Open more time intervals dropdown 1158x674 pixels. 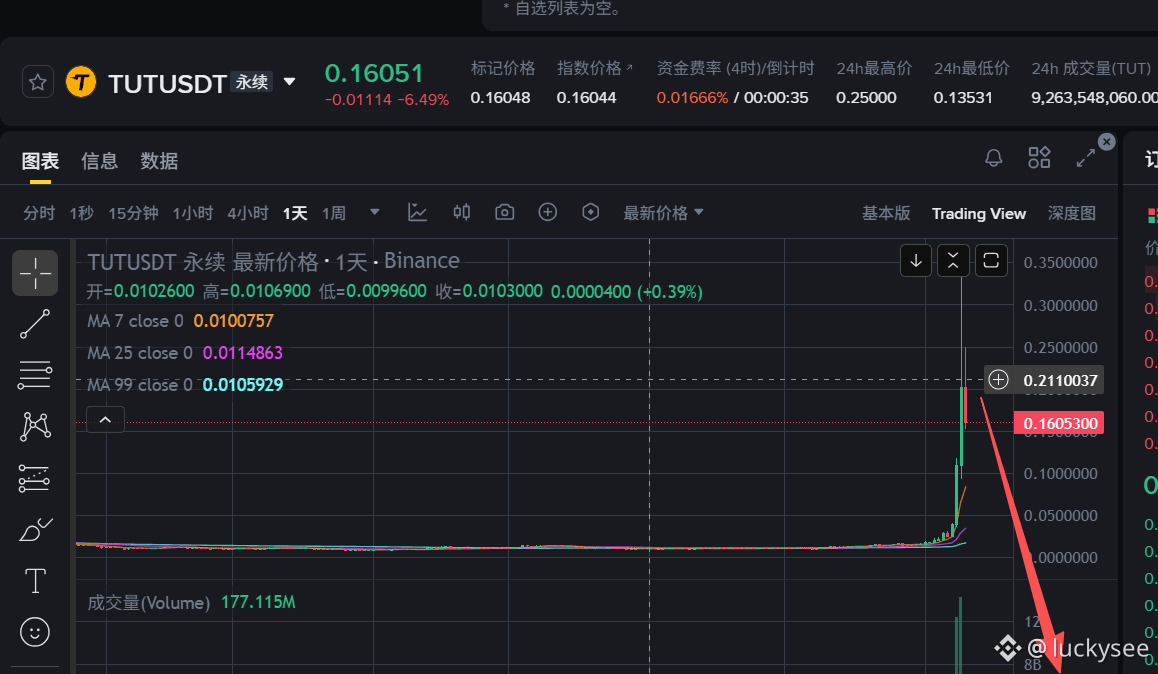[374, 213]
